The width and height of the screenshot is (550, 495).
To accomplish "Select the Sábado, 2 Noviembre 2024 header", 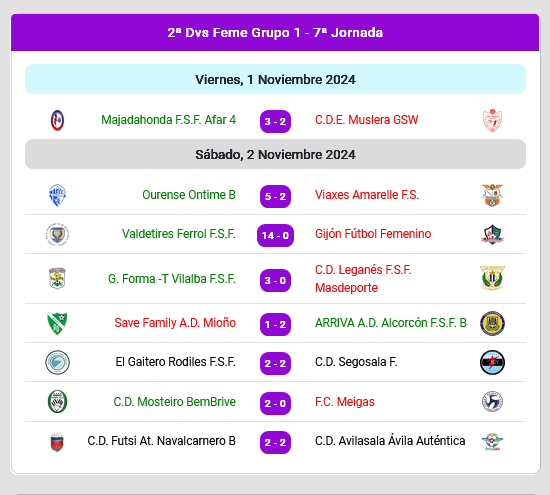I will coord(275,154).
